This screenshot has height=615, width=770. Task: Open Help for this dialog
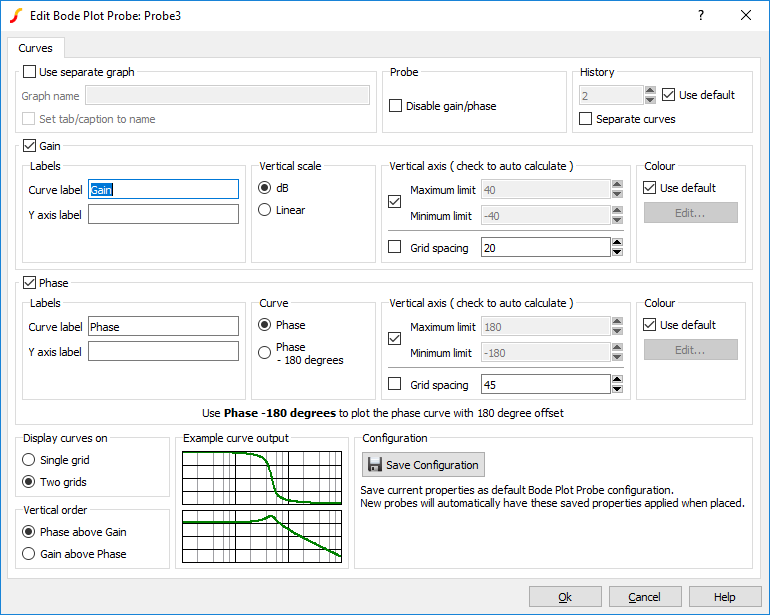tap(724, 597)
